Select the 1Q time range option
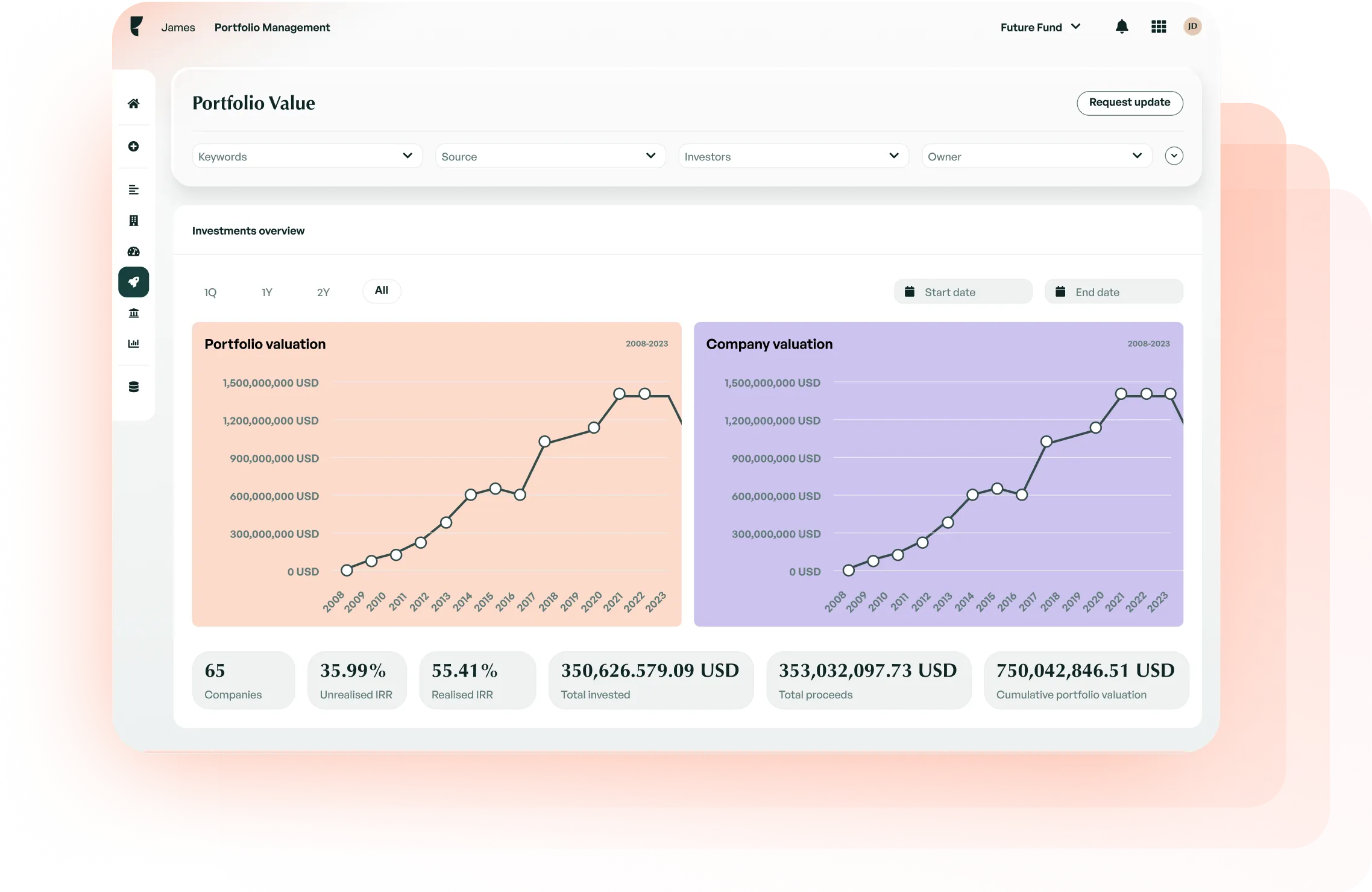The height and width of the screenshot is (892, 1372). click(x=210, y=292)
